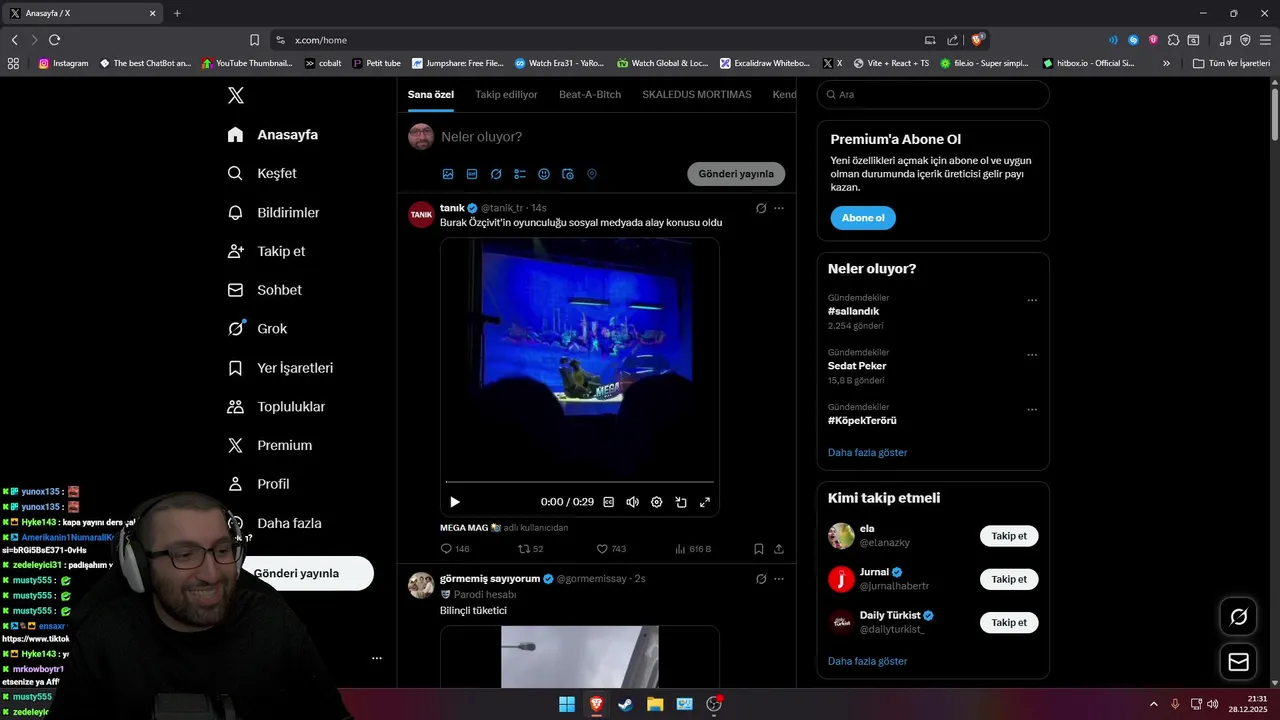Open Takip et in sidebar

point(266,251)
